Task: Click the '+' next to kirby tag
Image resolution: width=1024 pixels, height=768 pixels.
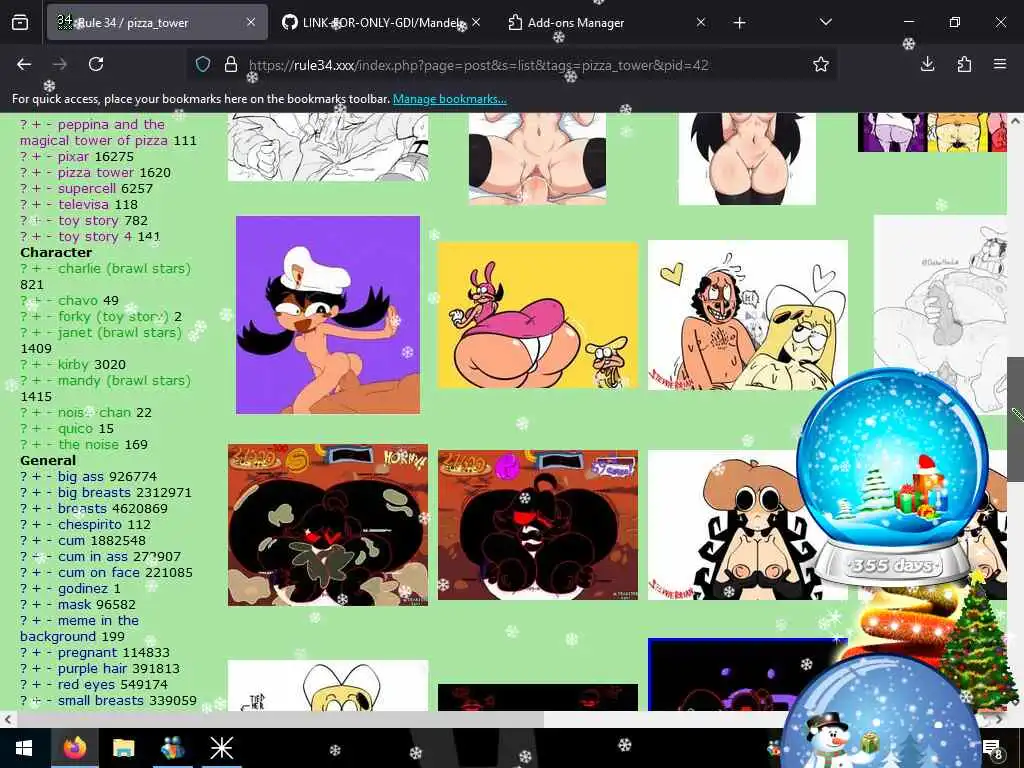Action: 37,364
